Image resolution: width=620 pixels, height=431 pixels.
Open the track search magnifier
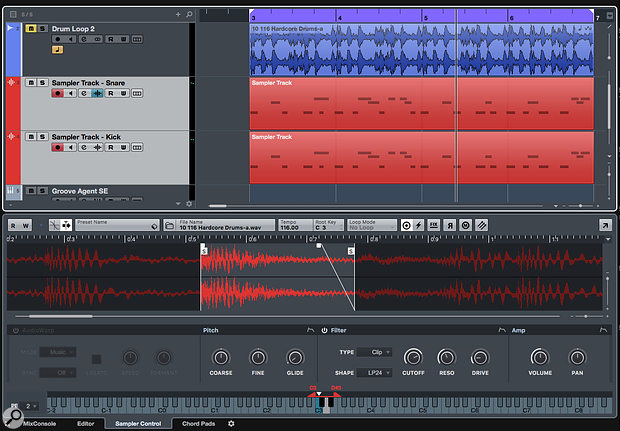tap(189, 14)
